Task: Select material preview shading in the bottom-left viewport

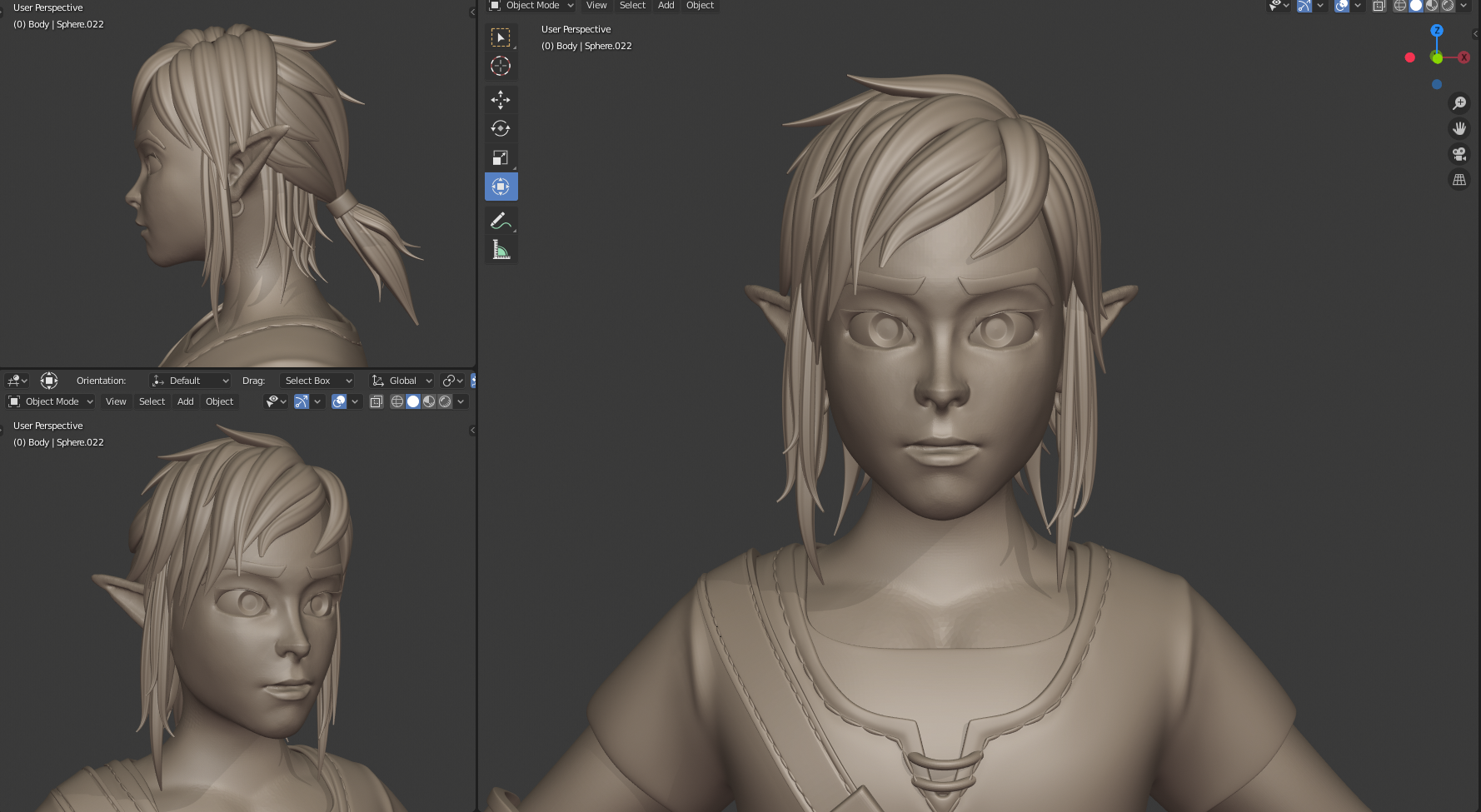Action: [429, 401]
